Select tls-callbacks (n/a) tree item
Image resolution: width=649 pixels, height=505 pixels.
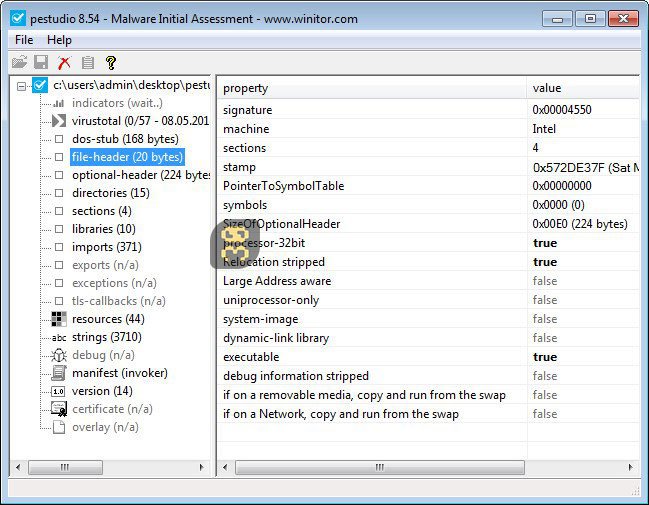pyautogui.click(x=118, y=301)
